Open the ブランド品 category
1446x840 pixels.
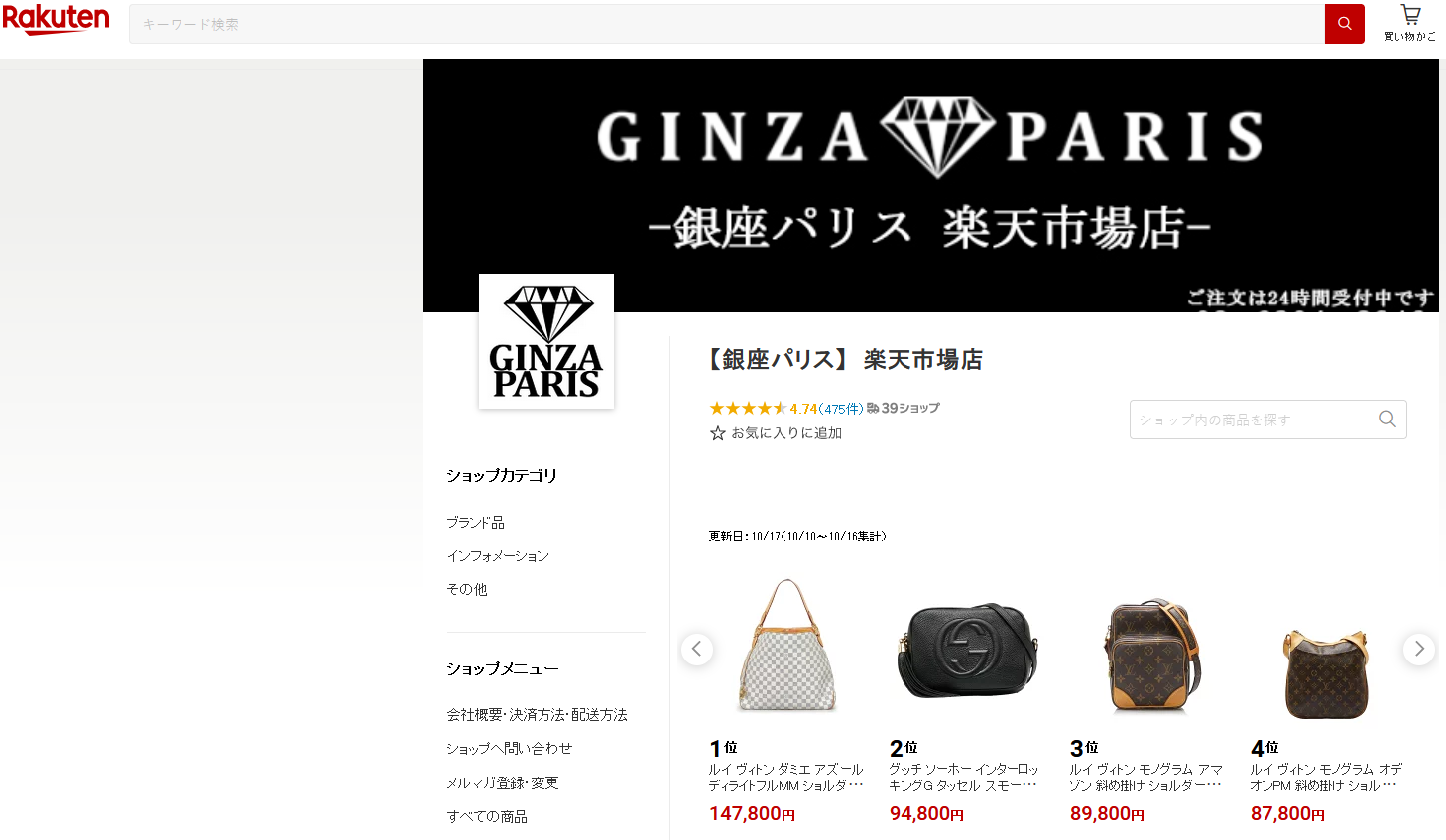[x=475, y=522]
